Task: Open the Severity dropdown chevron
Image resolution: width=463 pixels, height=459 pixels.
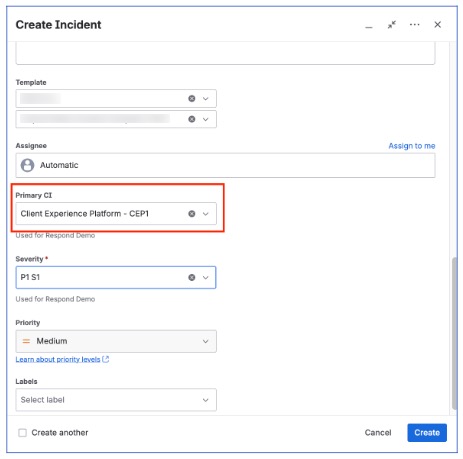Action: point(206,277)
